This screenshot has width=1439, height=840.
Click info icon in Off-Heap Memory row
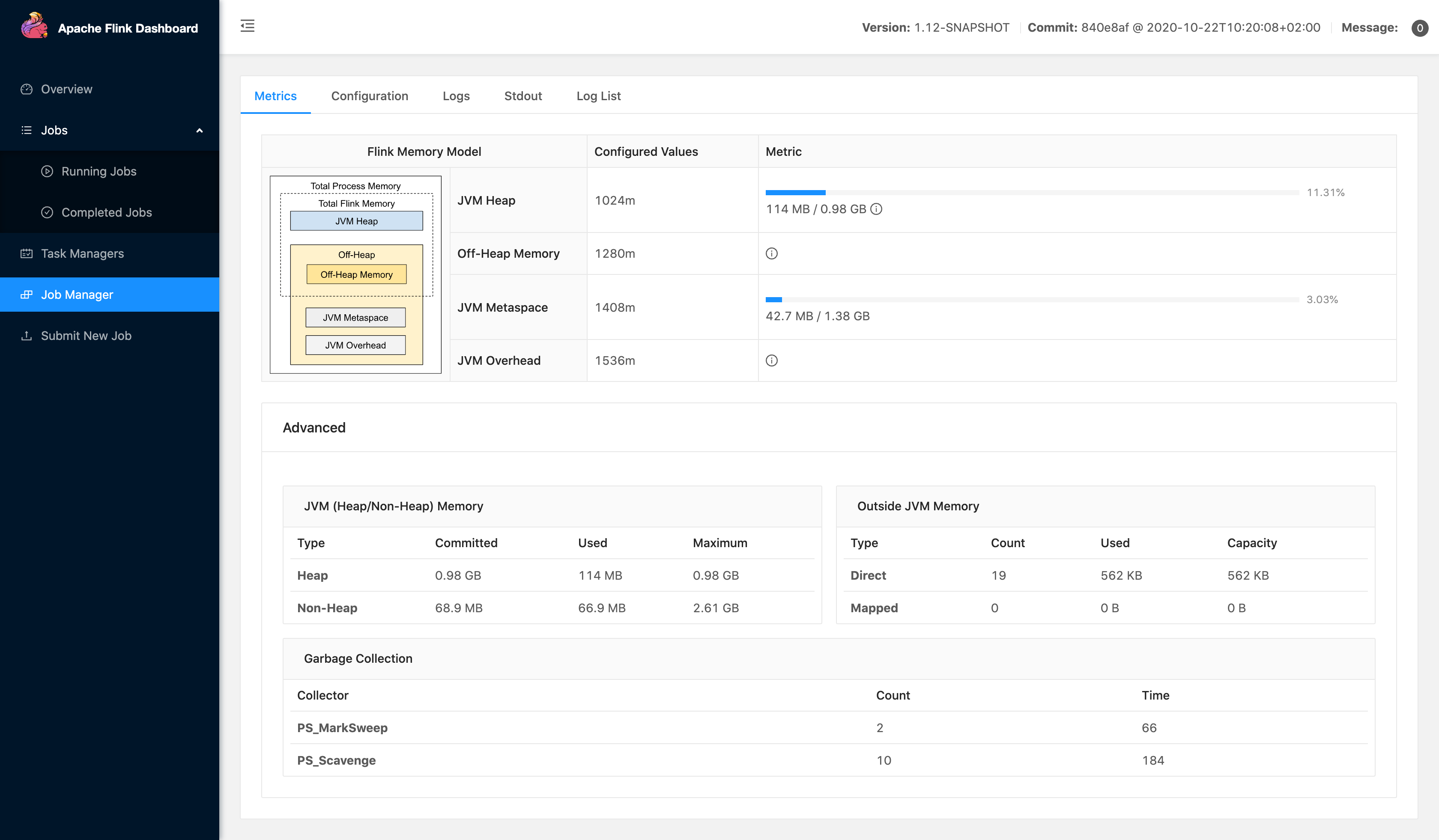(x=771, y=253)
